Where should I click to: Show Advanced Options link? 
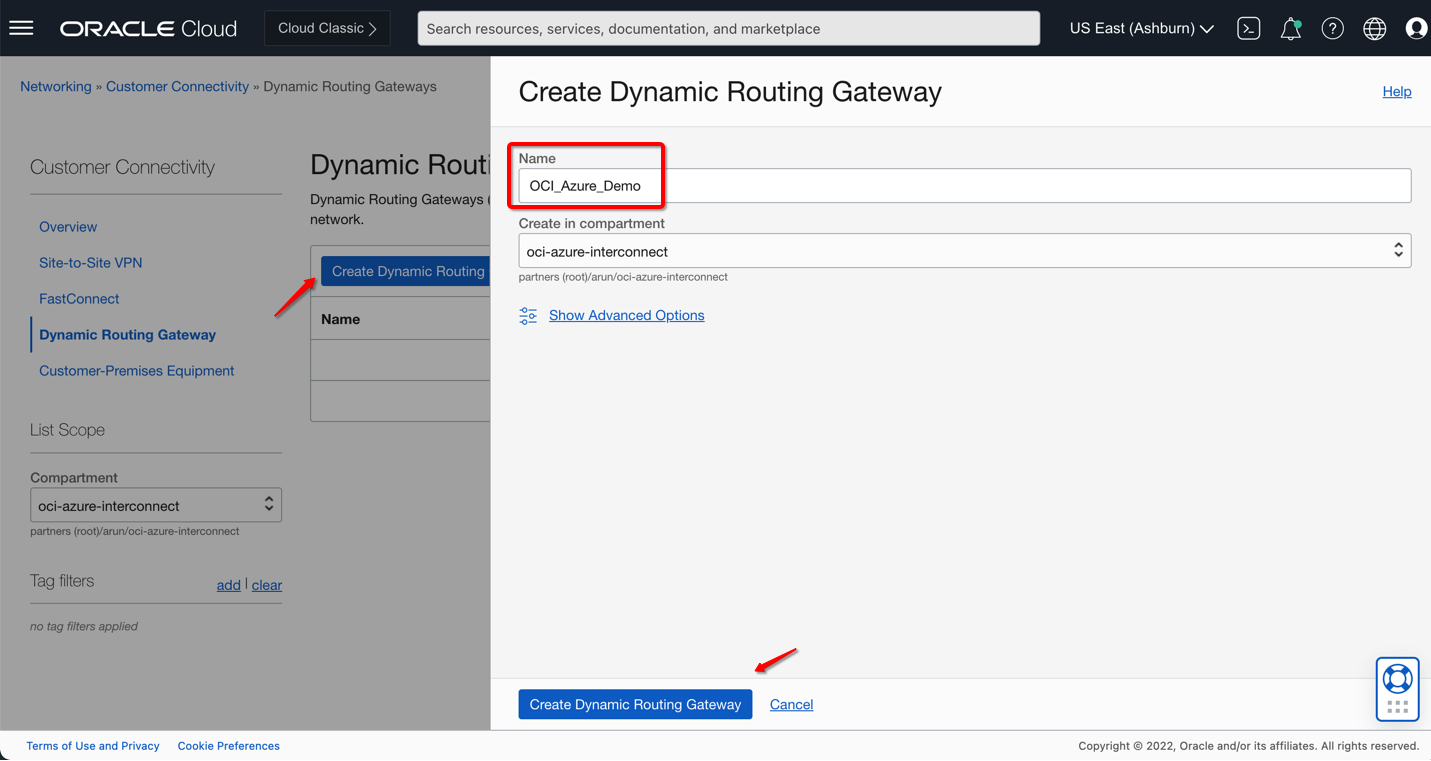pyautogui.click(x=626, y=316)
